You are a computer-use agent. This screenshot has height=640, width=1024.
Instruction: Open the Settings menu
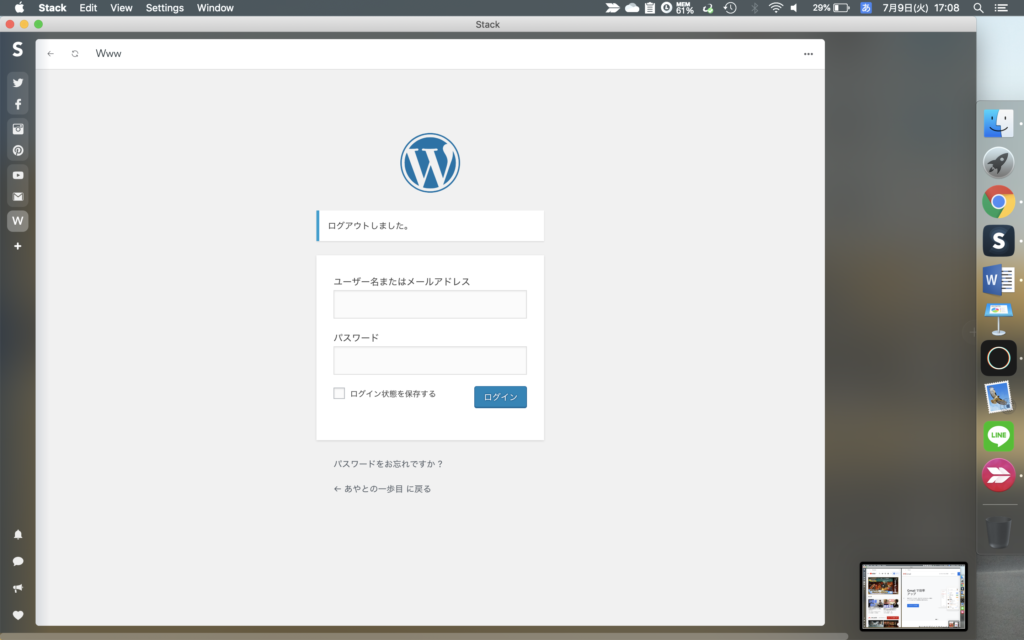tap(165, 8)
